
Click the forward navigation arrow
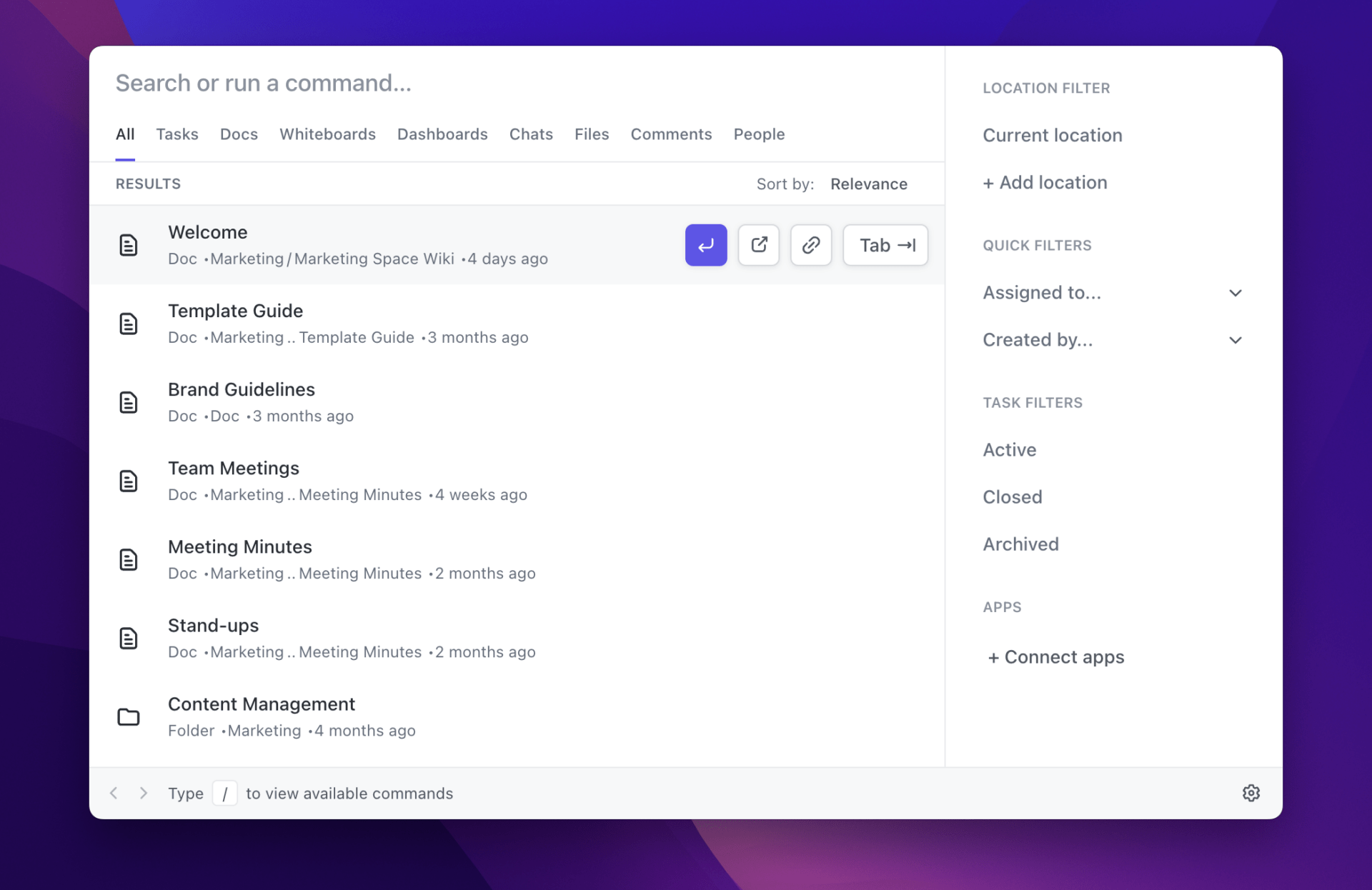144,793
